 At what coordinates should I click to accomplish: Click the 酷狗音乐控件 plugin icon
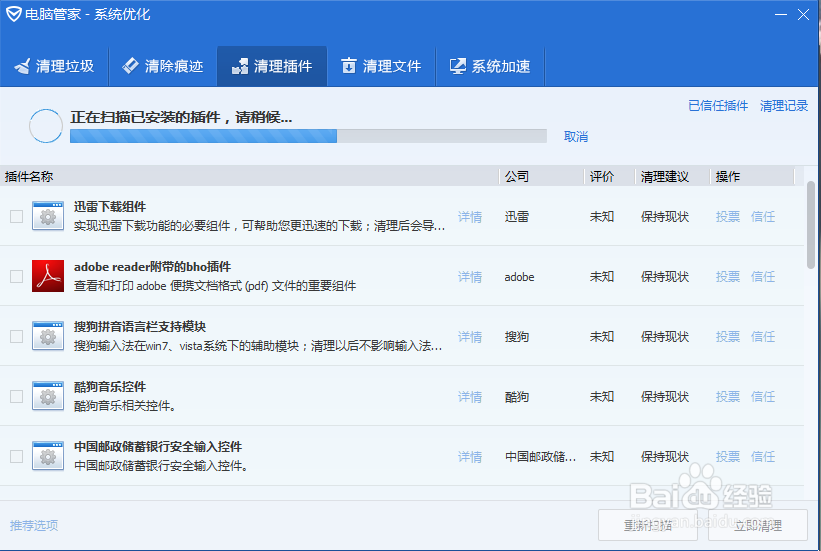pos(48,396)
